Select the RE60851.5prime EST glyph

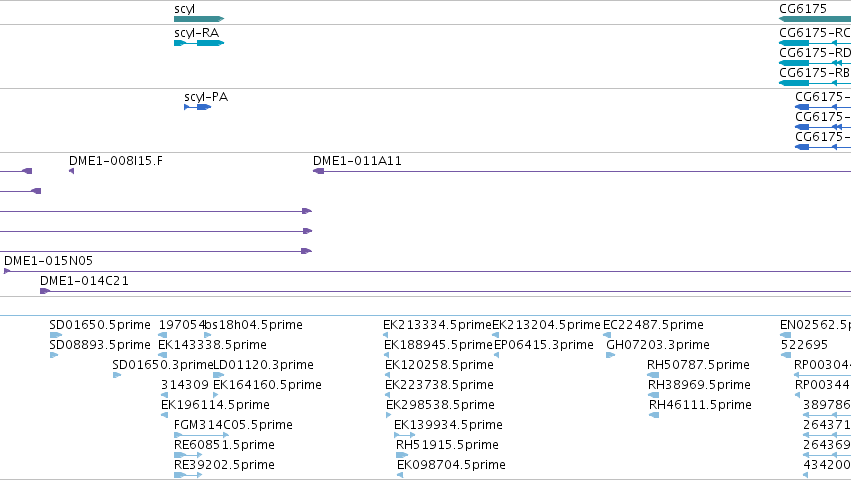tap(188, 455)
